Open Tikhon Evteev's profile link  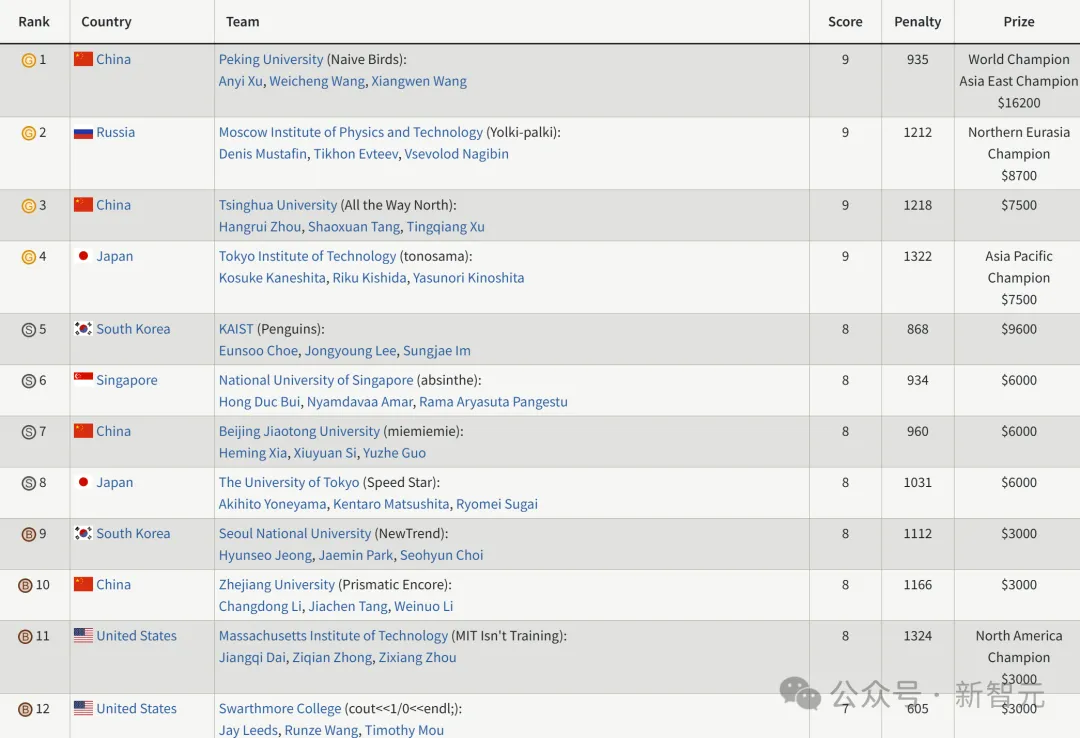(356, 154)
